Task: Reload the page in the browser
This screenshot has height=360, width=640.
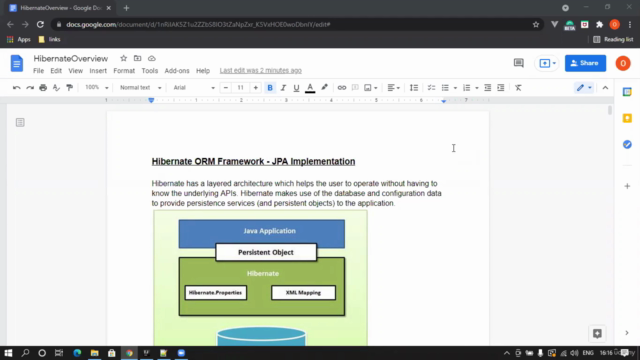Action: pos(40,24)
